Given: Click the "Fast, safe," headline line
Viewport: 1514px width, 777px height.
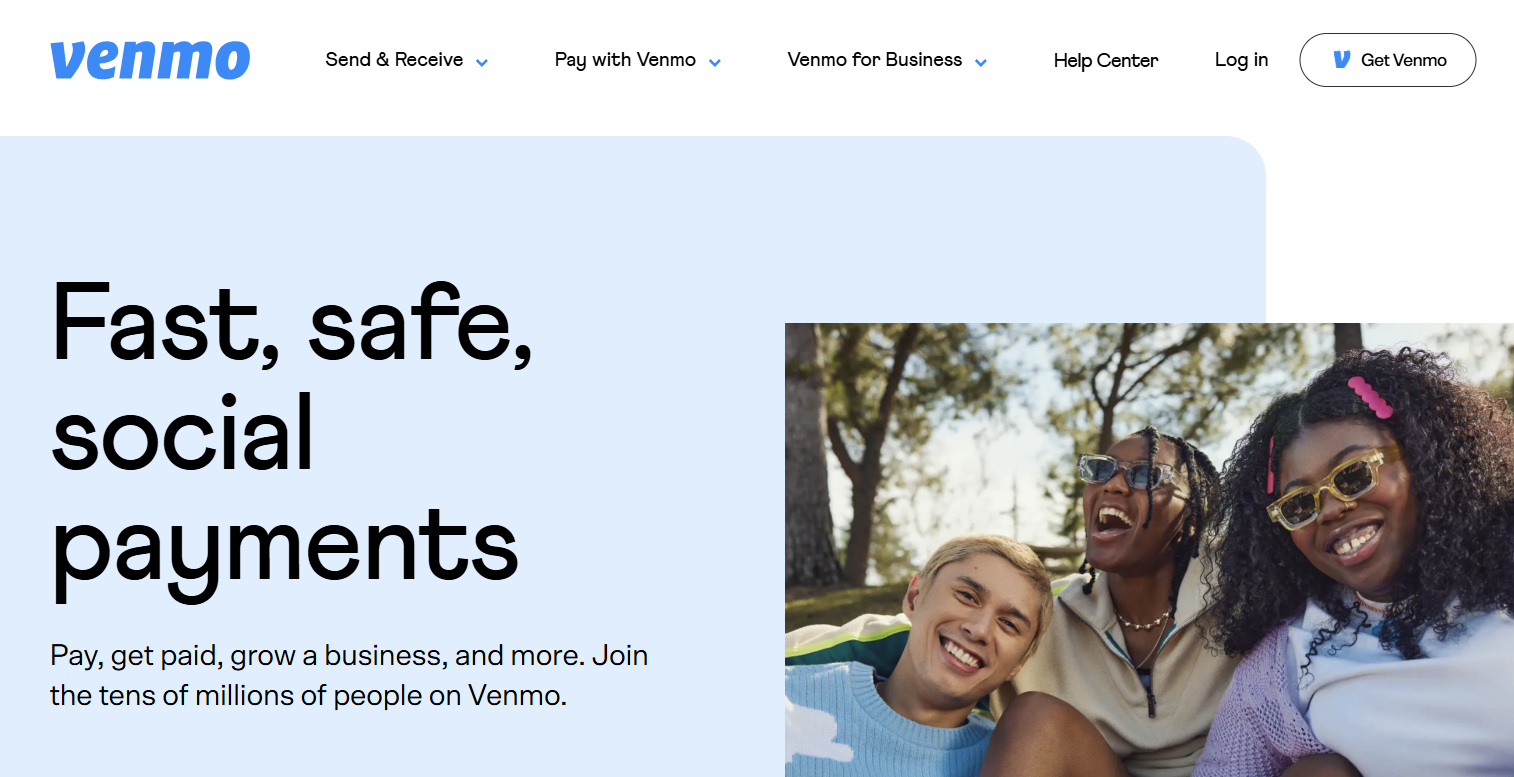Looking at the screenshot, I should point(292,322).
